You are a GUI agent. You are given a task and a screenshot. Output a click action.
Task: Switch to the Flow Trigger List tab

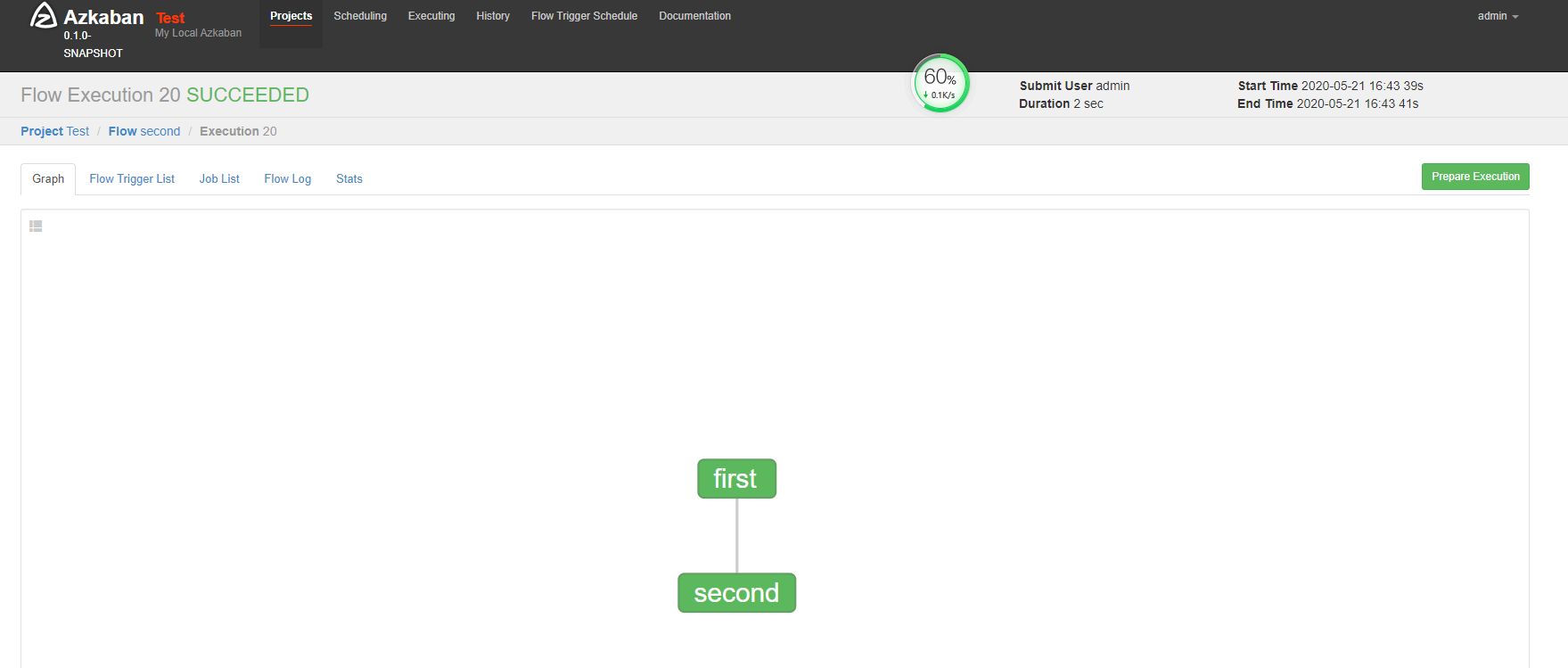point(132,179)
